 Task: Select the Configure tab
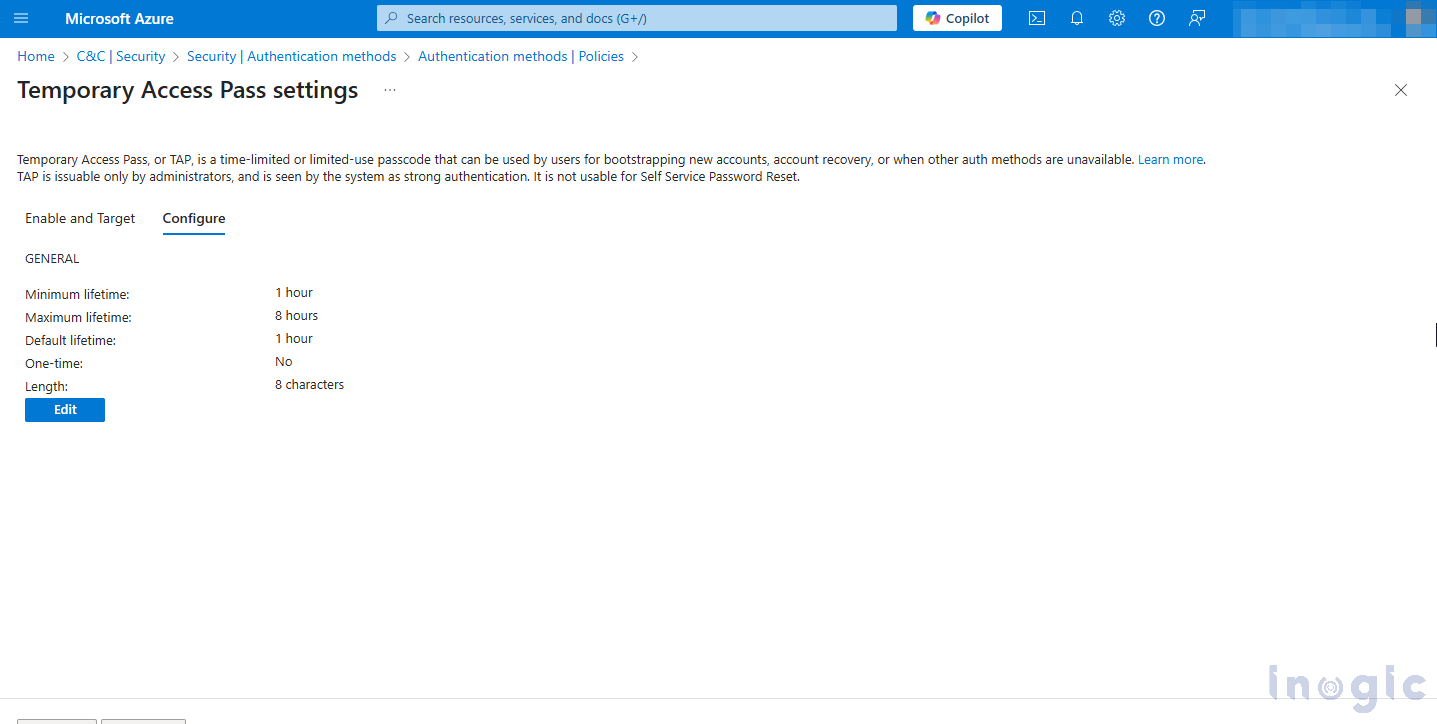click(x=194, y=218)
